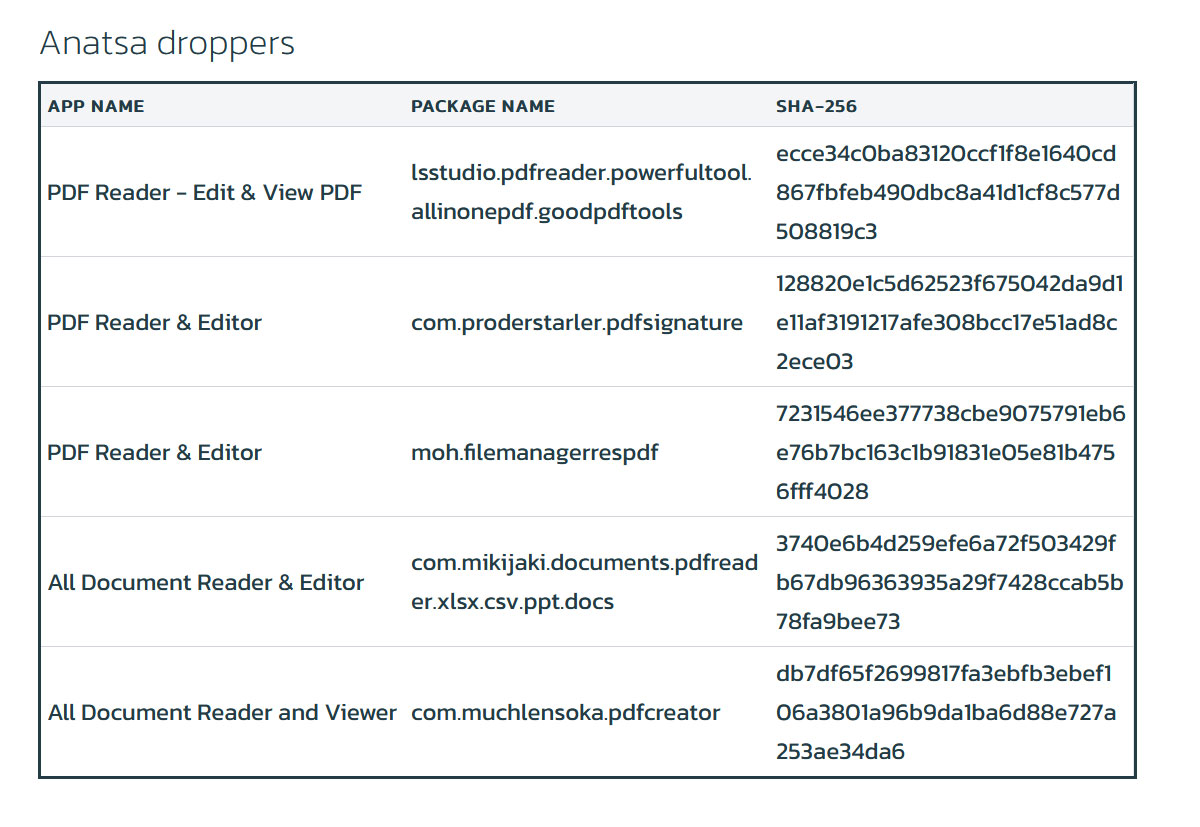Select hash starting with 128820e1c5d62523
The height and width of the screenshot is (827, 1200).
[950, 322]
